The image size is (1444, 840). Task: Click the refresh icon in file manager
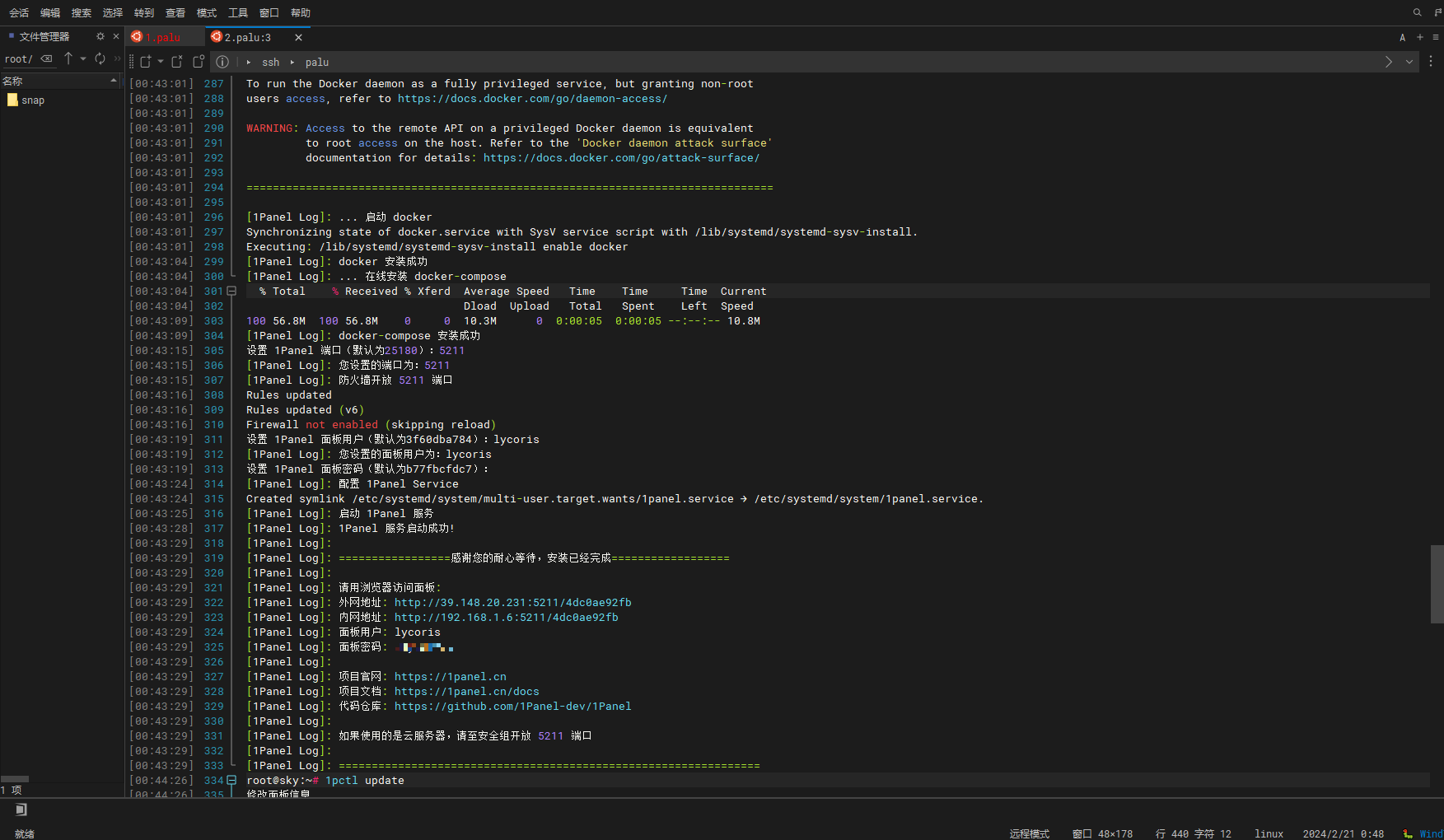tap(100, 58)
